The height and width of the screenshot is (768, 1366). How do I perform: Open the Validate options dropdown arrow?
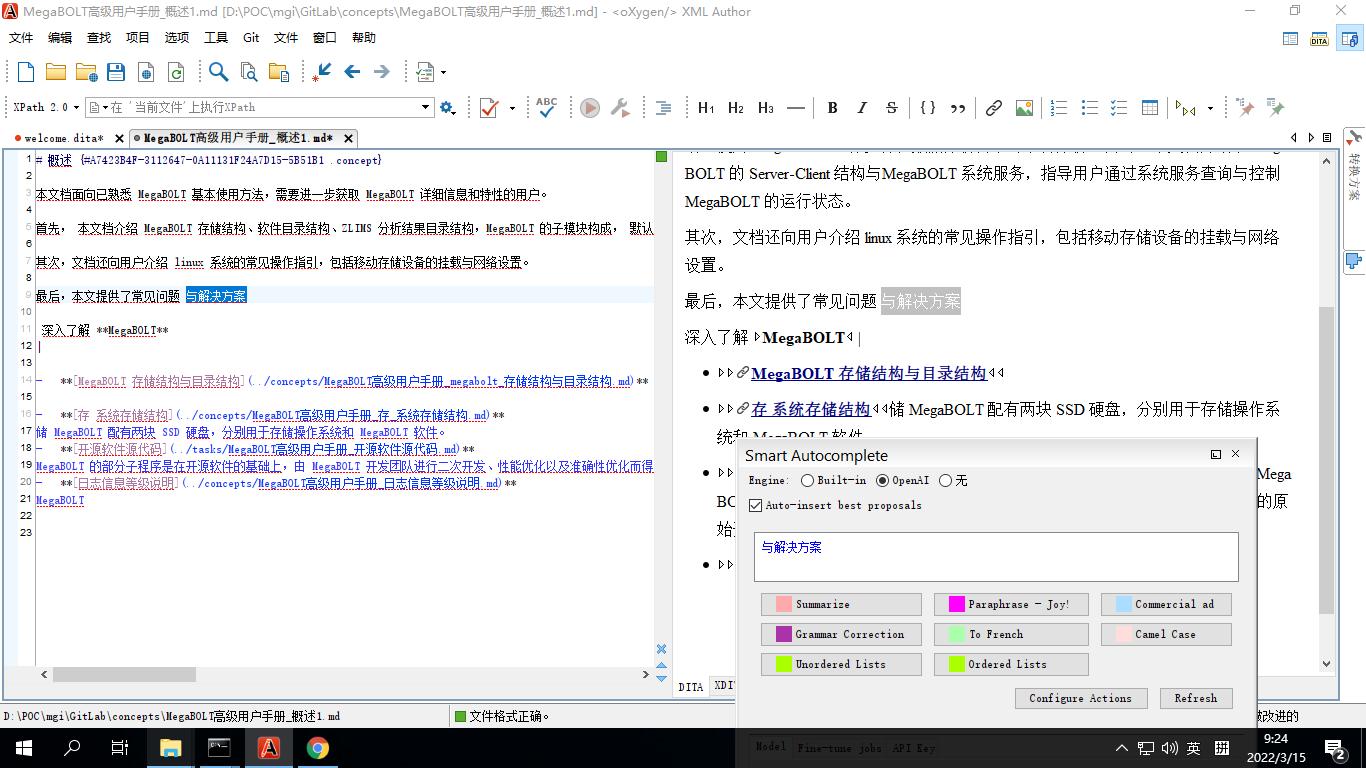pos(512,108)
